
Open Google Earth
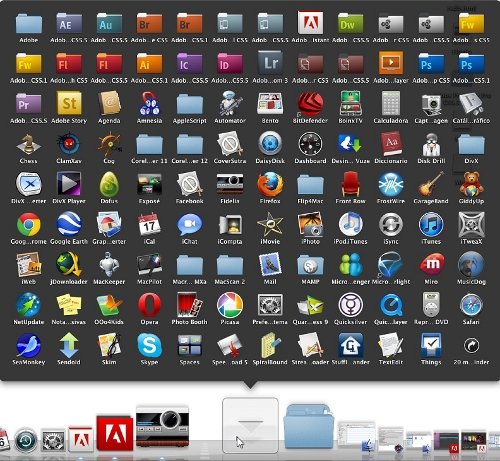[69, 224]
